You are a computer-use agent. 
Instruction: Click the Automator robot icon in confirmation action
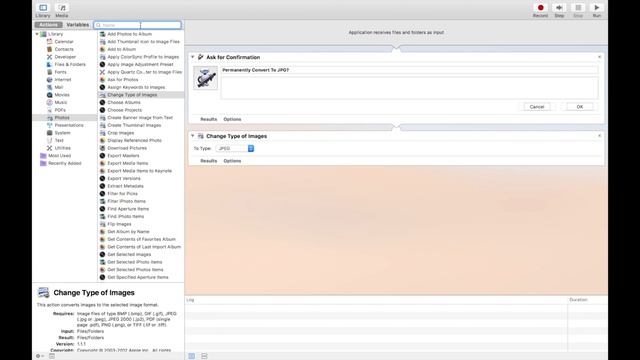point(205,78)
